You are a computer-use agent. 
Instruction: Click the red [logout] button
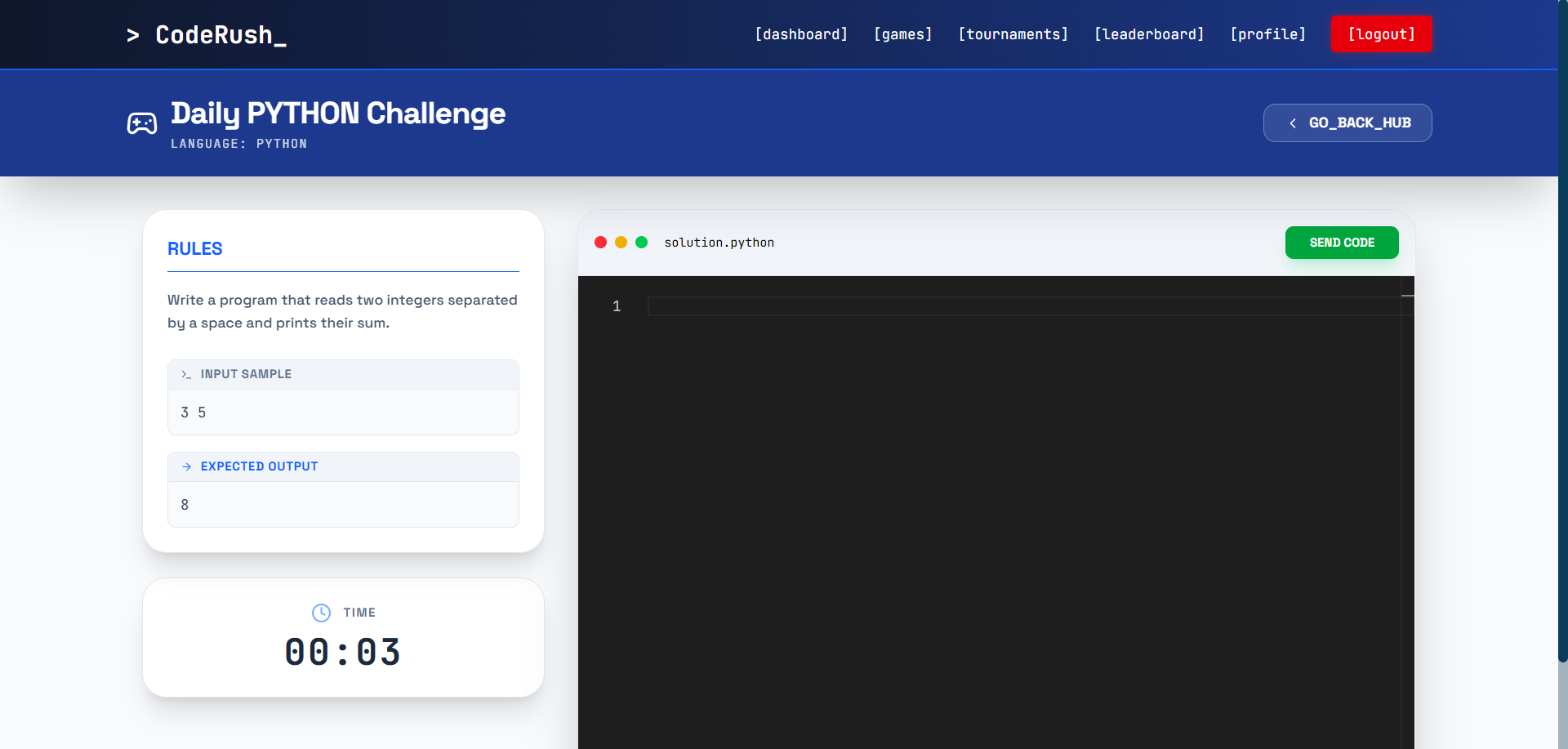1381,34
